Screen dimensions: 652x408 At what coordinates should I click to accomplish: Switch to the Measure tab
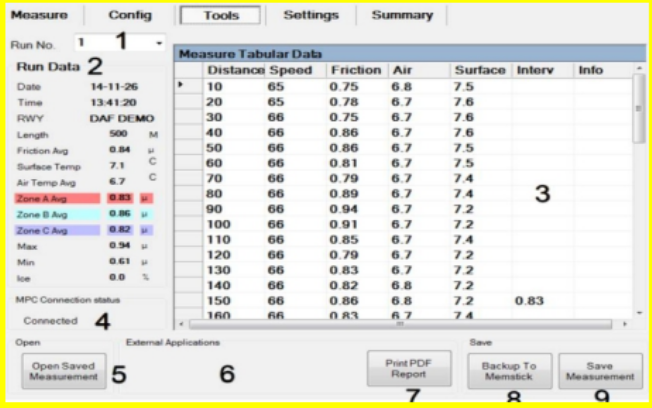pos(40,15)
